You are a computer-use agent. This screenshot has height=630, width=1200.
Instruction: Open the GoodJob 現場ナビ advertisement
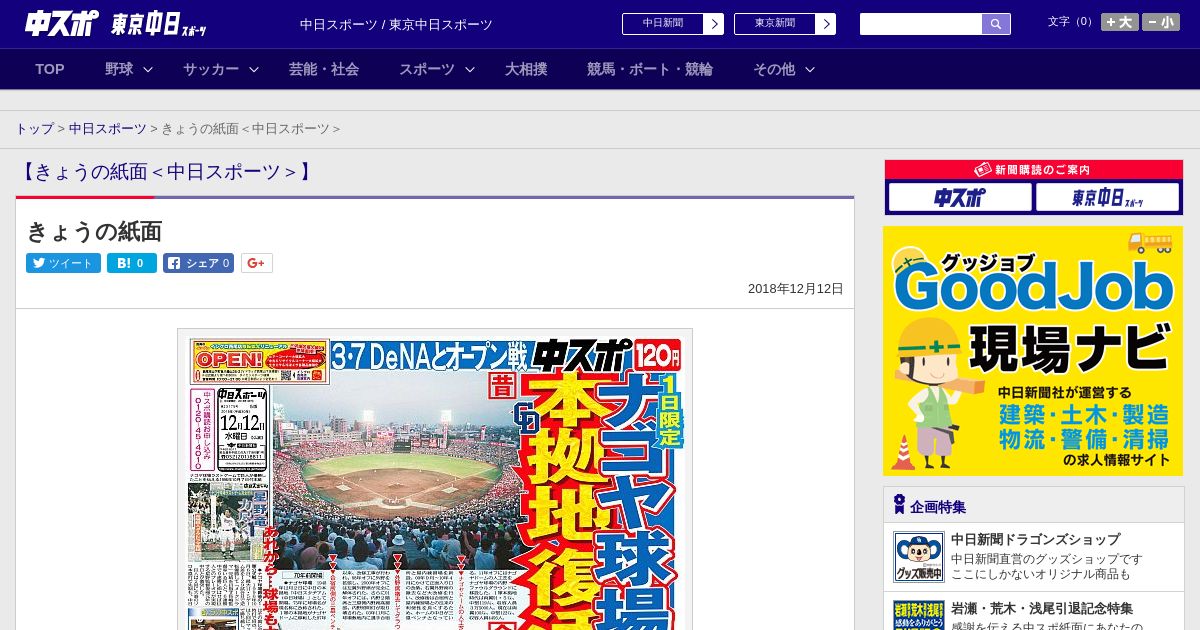tap(1033, 351)
